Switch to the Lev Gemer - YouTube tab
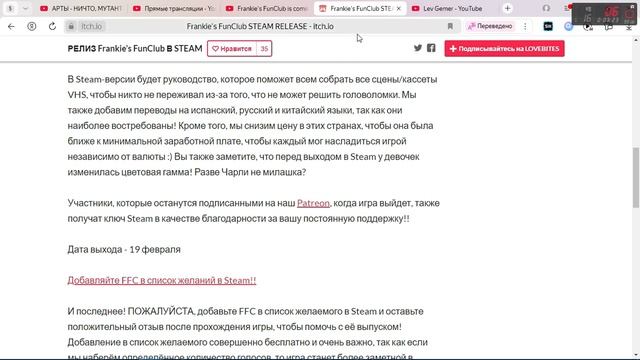The height and width of the screenshot is (360, 640). click(452, 8)
